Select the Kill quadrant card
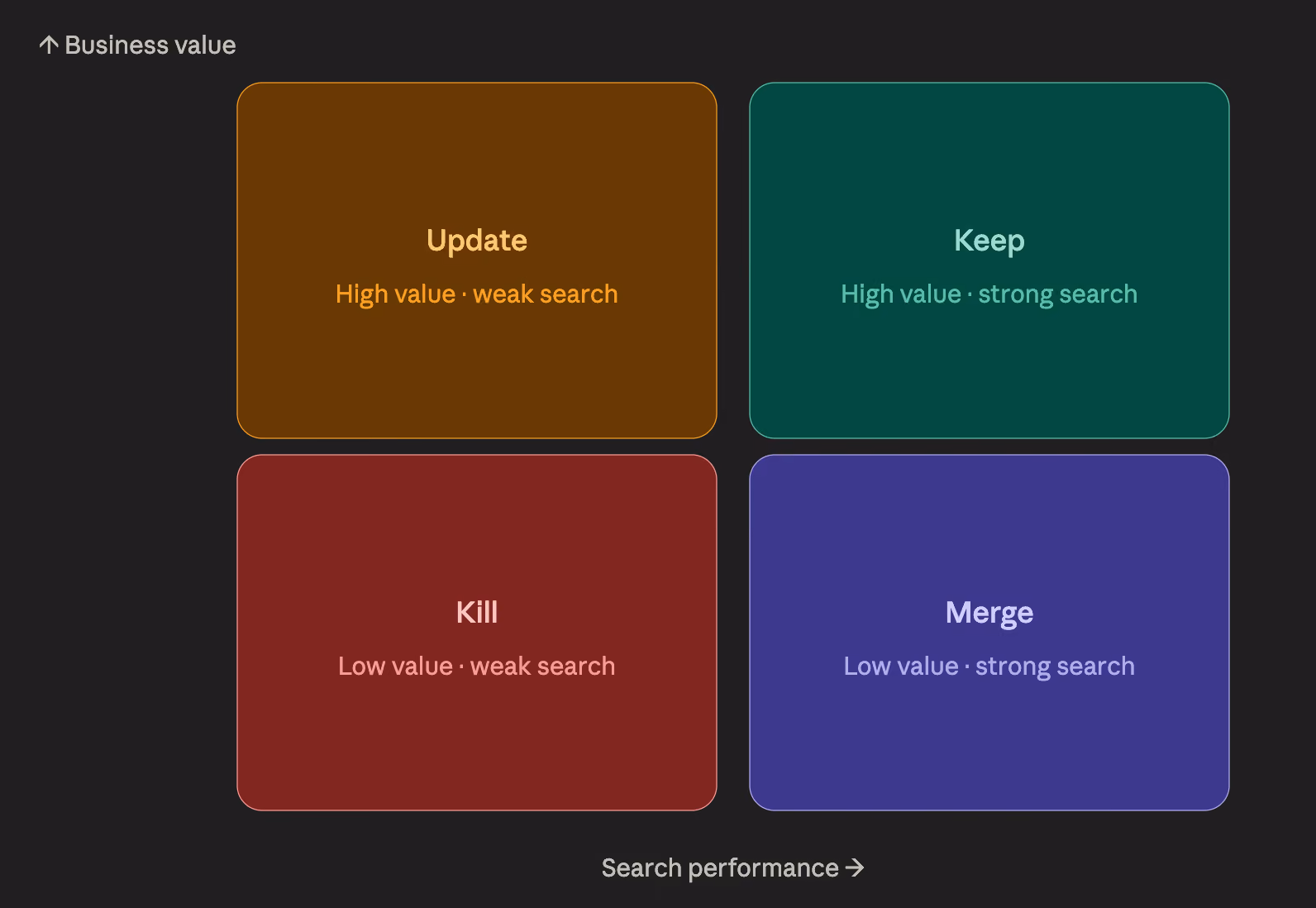Image resolution: width=1316 pixels, height=908 pixels. click(477, 633)
